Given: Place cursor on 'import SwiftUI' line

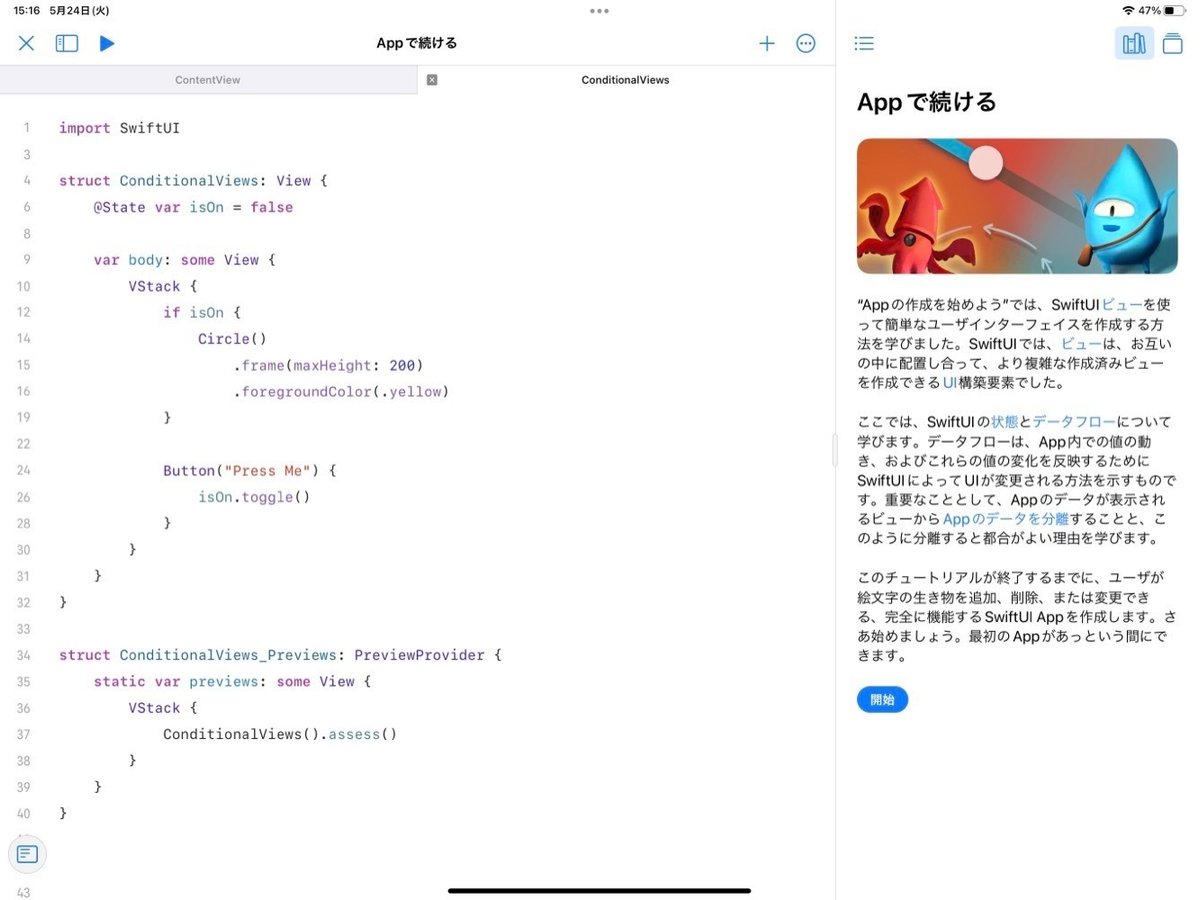Looking at the screenshot, I should 119,128.
